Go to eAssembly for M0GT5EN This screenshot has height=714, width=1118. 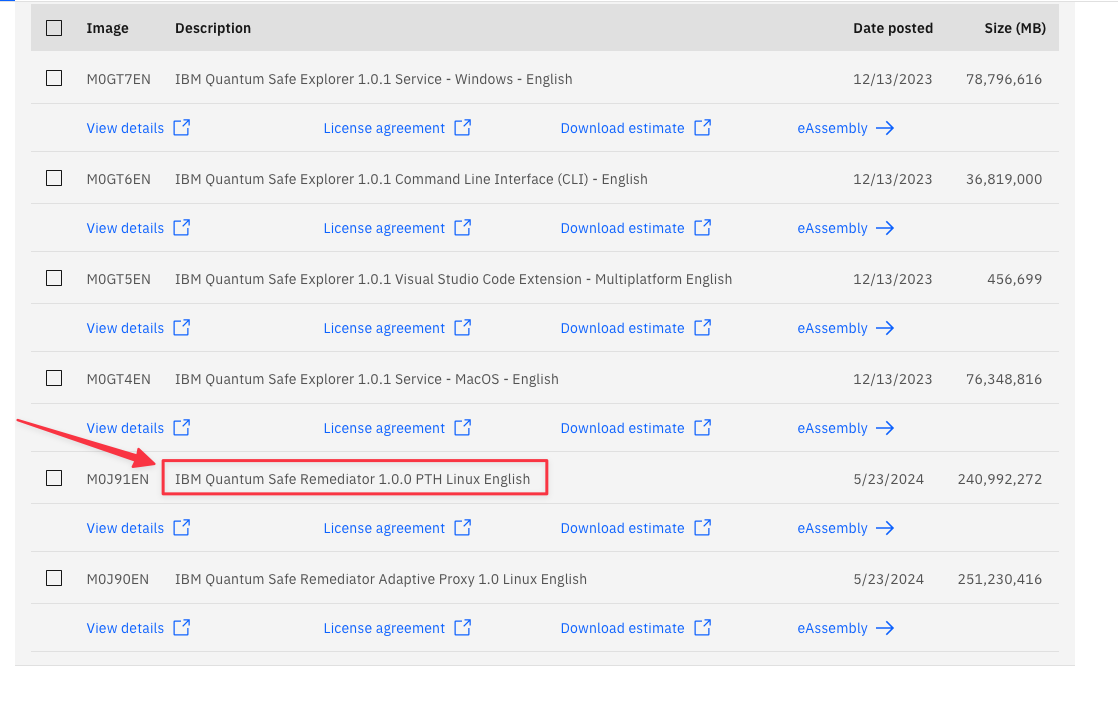tap(832, 328)
